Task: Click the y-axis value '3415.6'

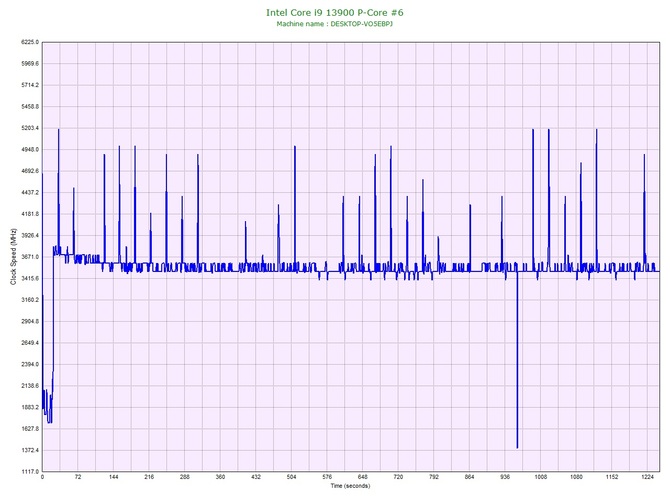Action: click(x=30, y=279)
